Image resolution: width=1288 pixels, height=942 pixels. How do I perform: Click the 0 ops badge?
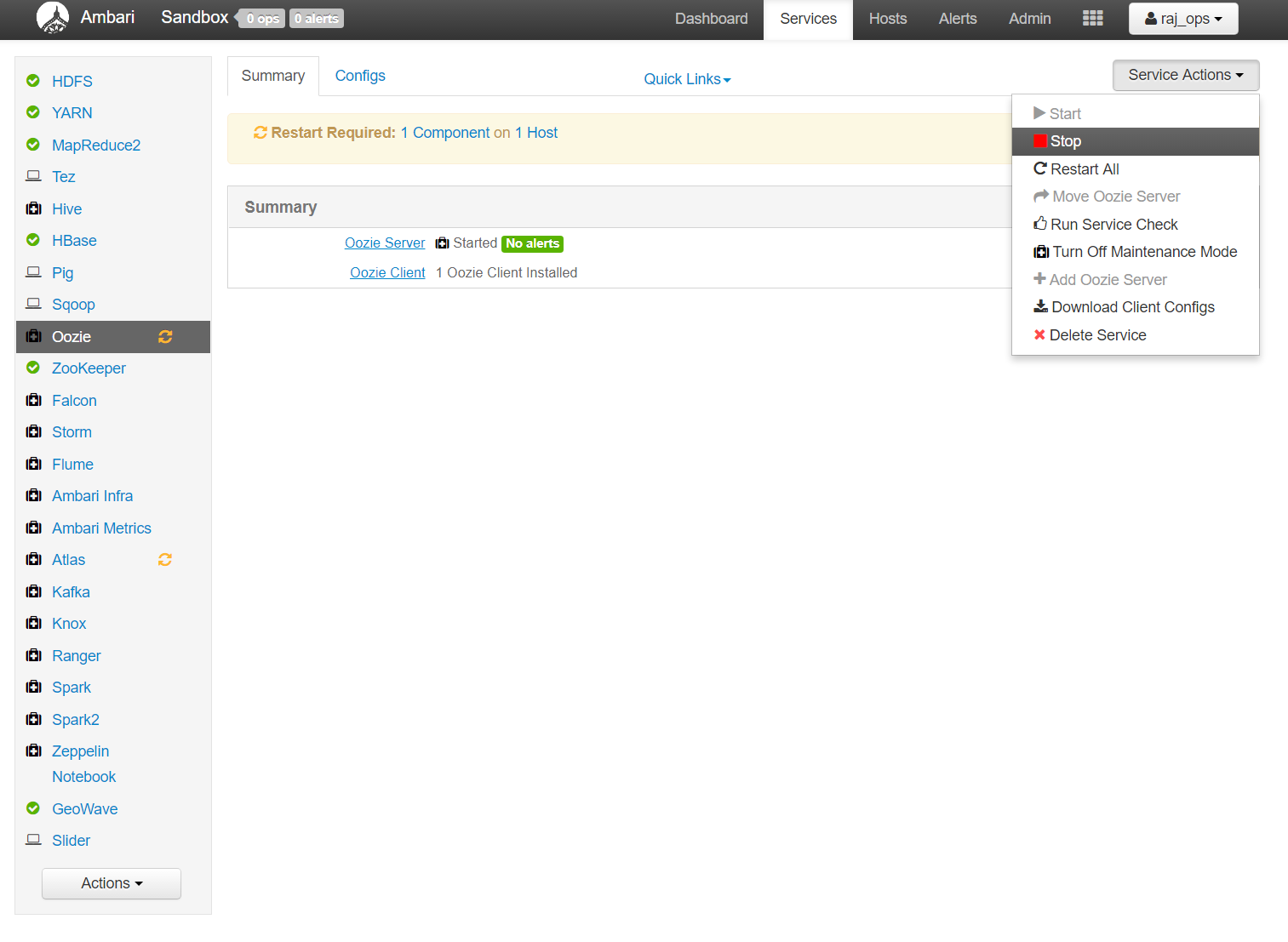click(x=263, y=19)
